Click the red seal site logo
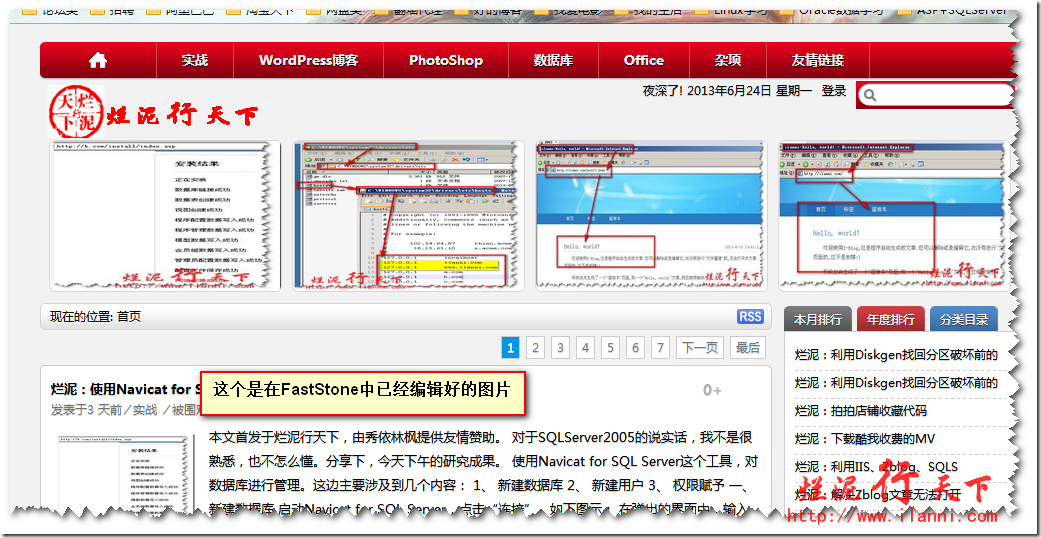This screenshot has height=538, width=1041. tap(75, 112)
